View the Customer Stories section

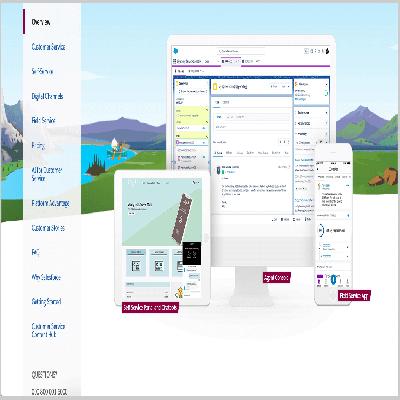pos(48,228)
